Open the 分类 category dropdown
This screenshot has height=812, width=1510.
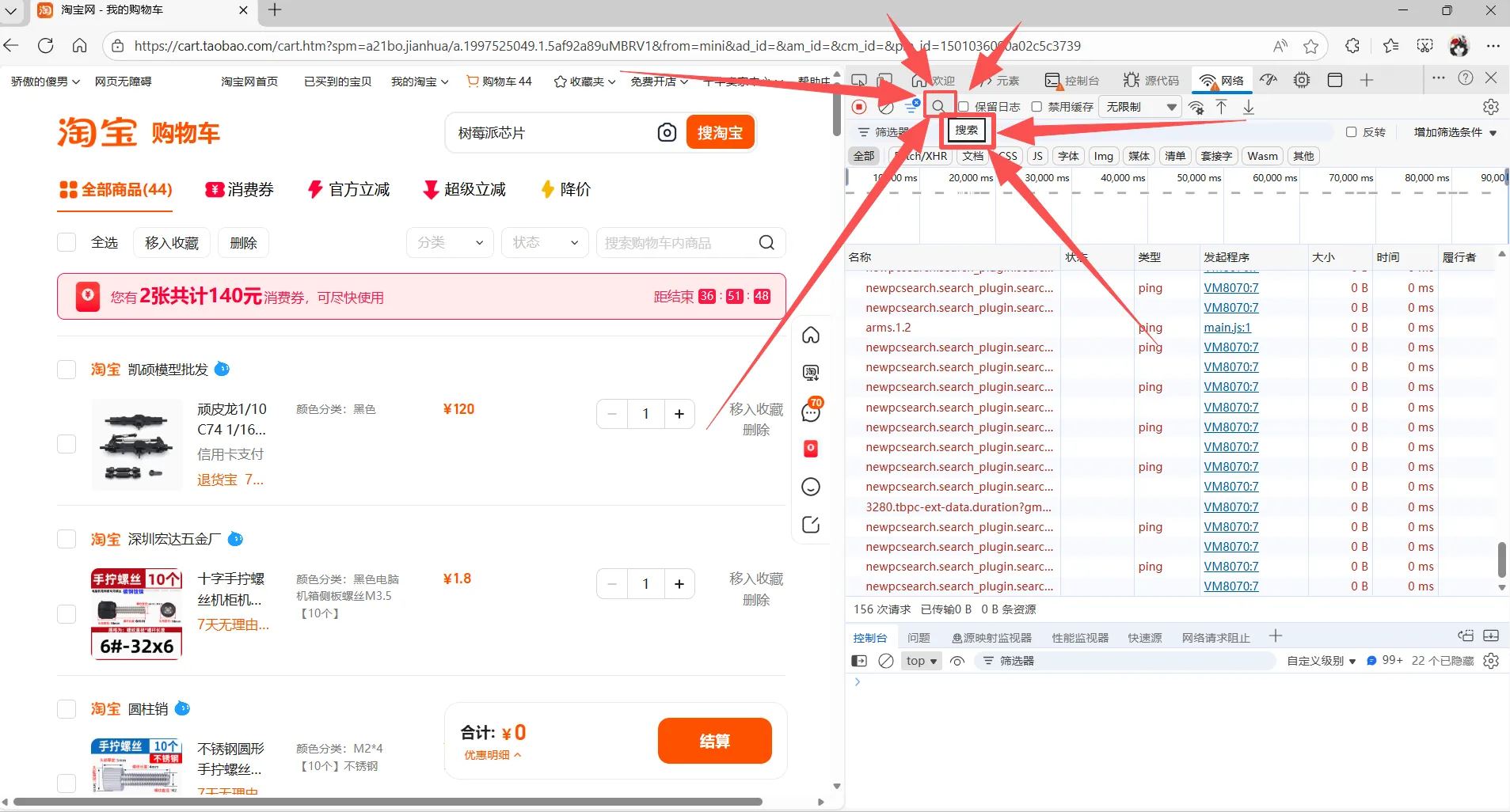click(x=450, y=242)
